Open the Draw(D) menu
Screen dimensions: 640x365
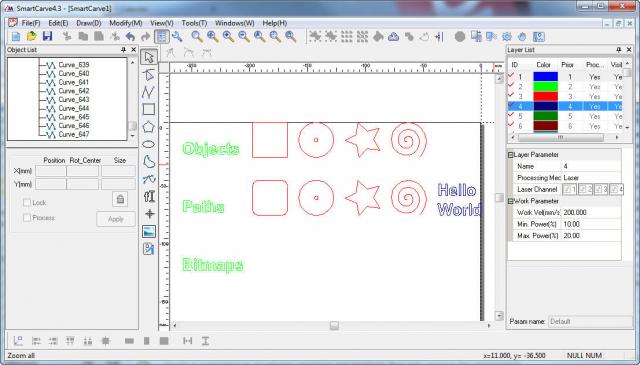pos(89,23)
